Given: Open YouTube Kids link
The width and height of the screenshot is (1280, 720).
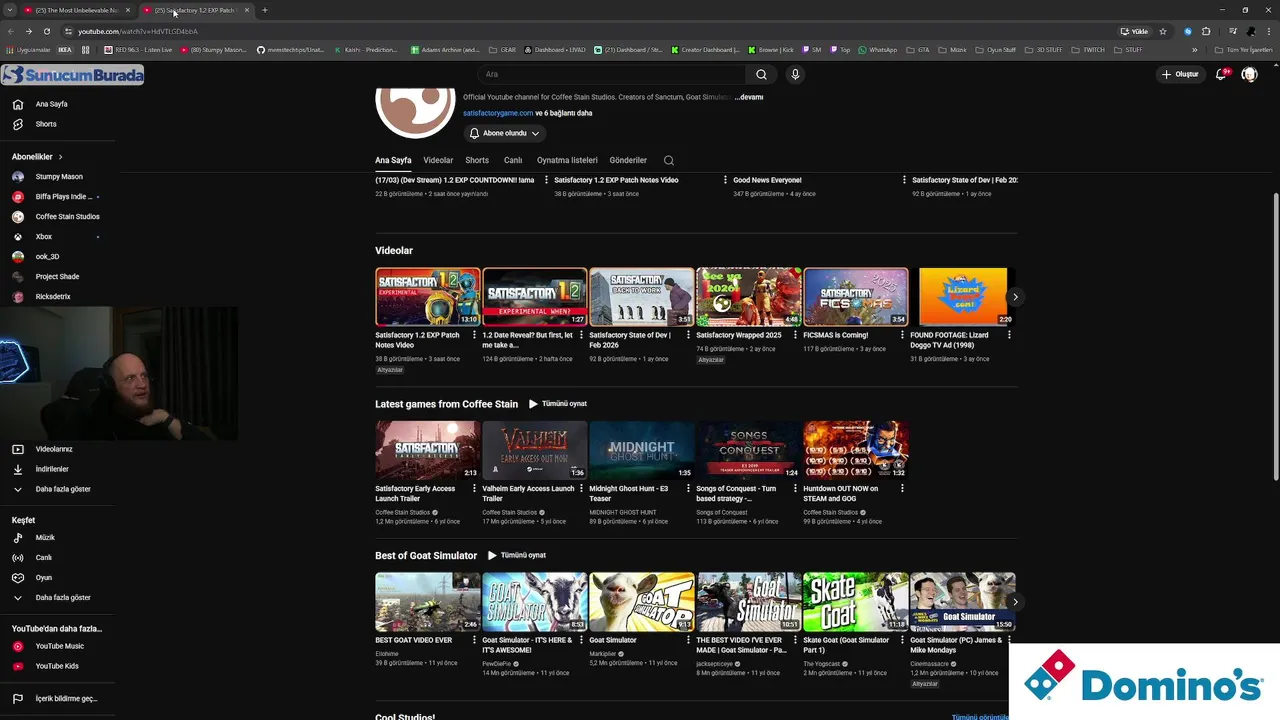Looking at the screenshot, I should point(57,666).
